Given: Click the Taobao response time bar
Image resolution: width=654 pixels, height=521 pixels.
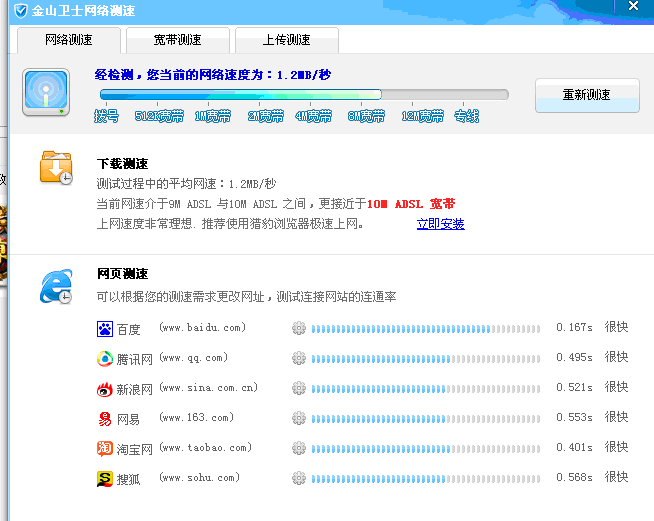Looking at the screenshot, I should 426,449.
